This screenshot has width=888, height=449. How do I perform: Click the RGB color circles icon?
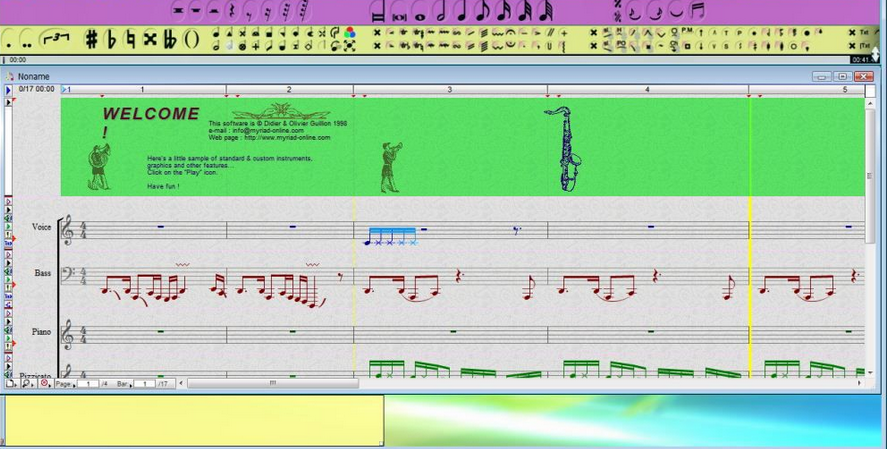pos(349,32)
